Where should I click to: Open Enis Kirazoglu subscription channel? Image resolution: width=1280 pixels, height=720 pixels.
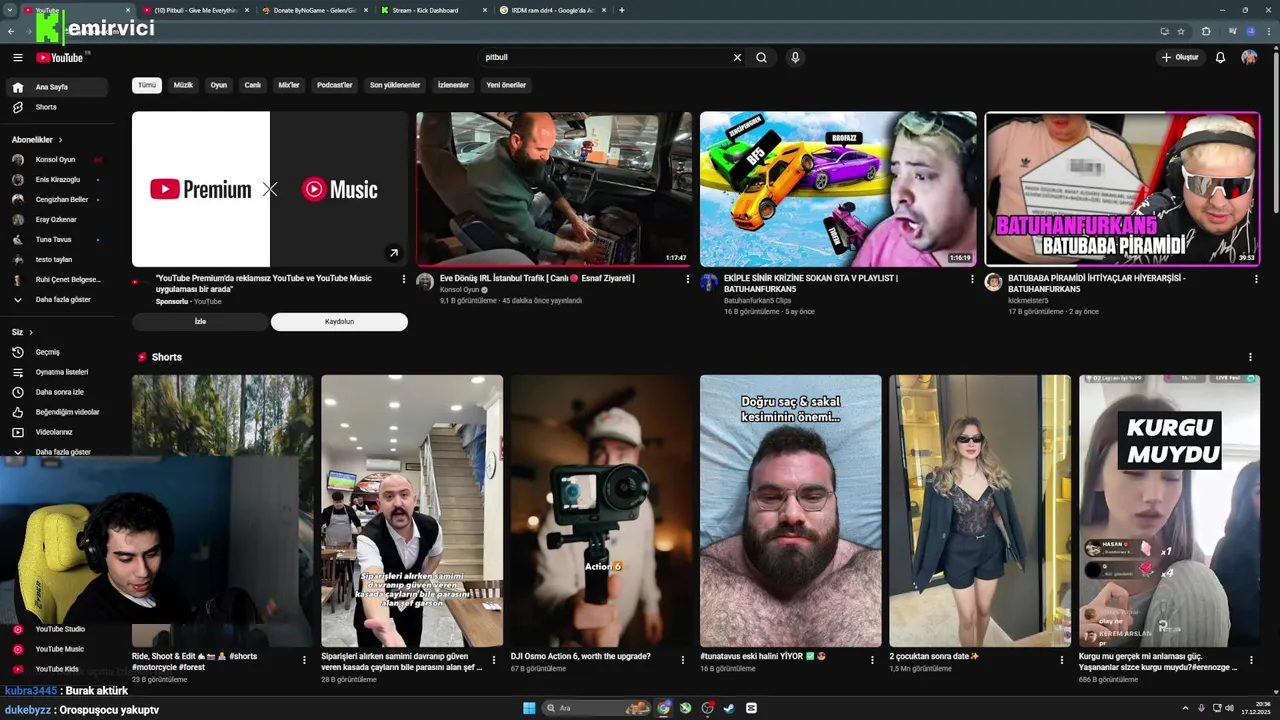[56, 180]
